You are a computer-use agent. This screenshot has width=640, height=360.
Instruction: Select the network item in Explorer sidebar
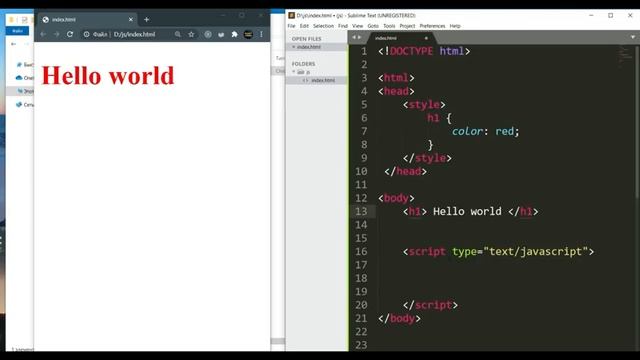click(x=24, y=105)
